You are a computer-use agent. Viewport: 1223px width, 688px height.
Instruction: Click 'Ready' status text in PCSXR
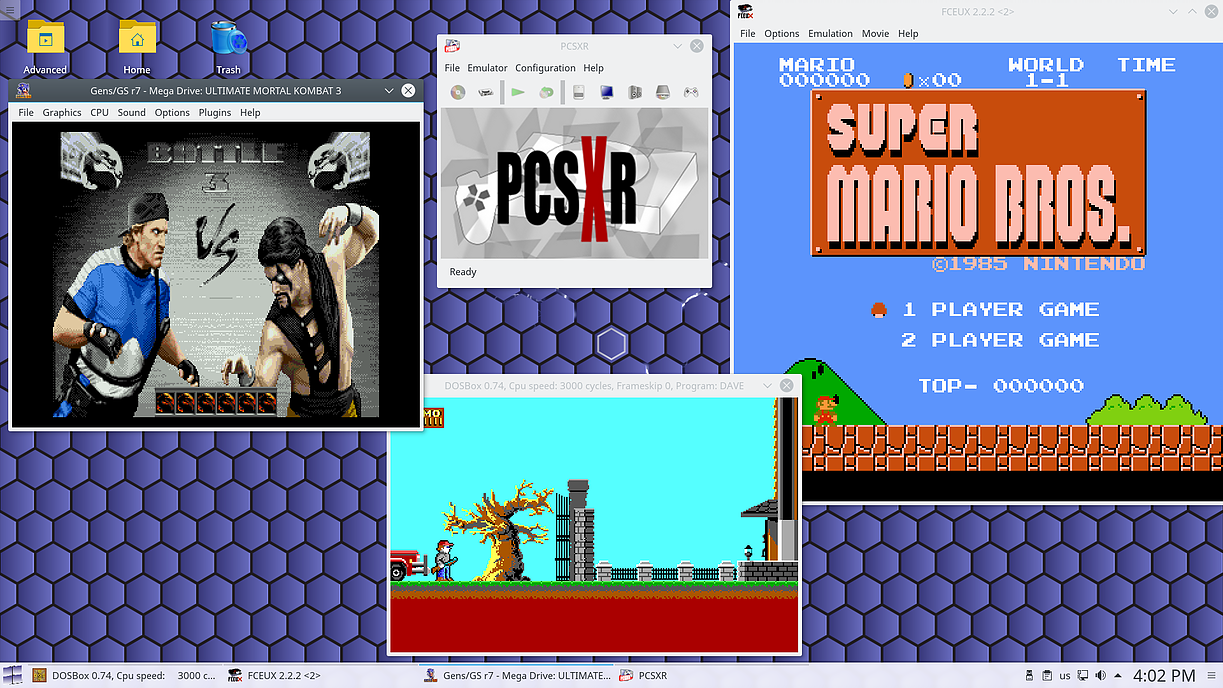point(463,272)
